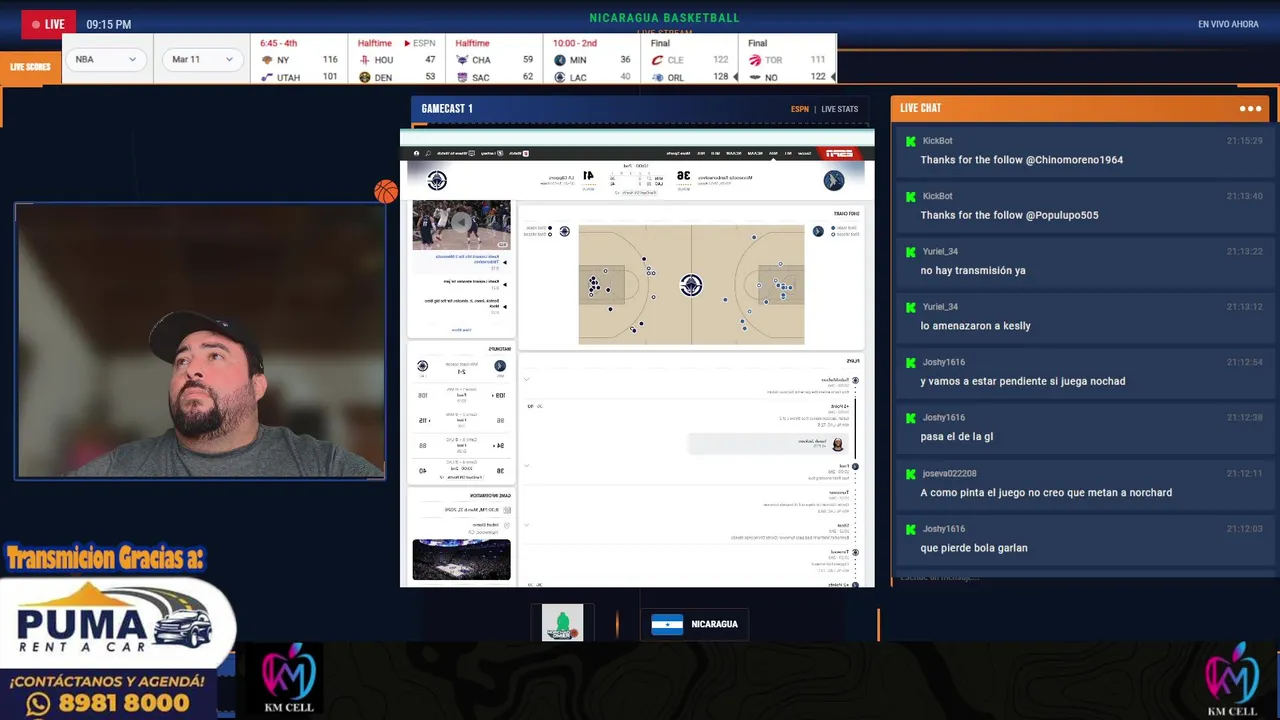1280x720 pixels.
Task: Click KickBot message thanking Chinomoreno1964
Action: tap(1022, 160)
